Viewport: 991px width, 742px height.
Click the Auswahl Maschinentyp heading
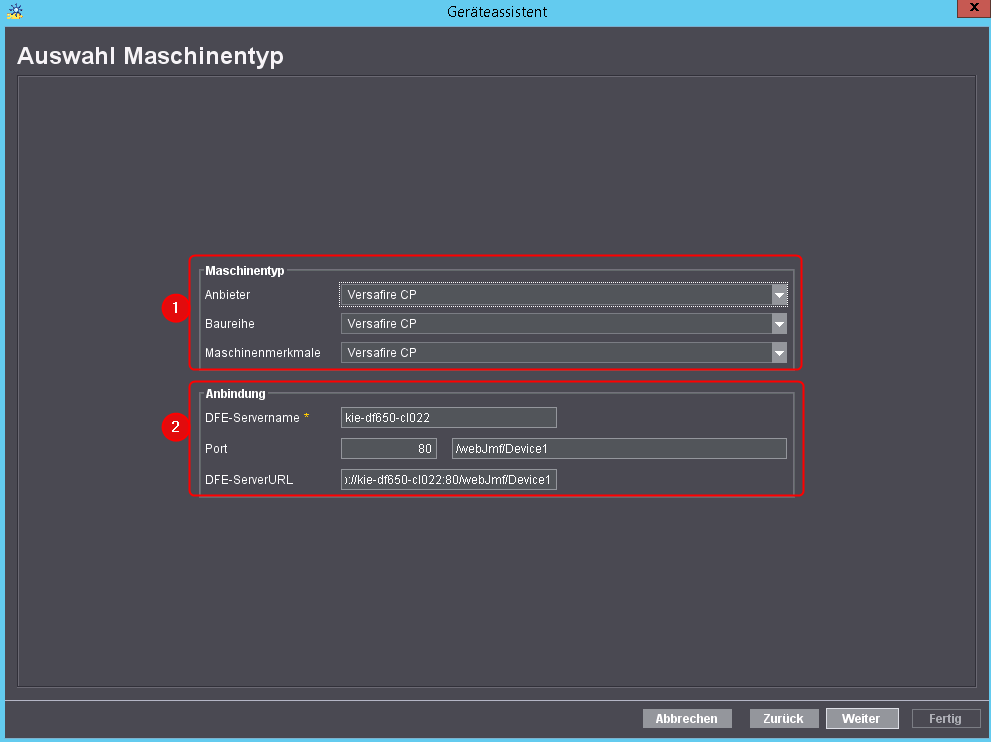[150, 56]
